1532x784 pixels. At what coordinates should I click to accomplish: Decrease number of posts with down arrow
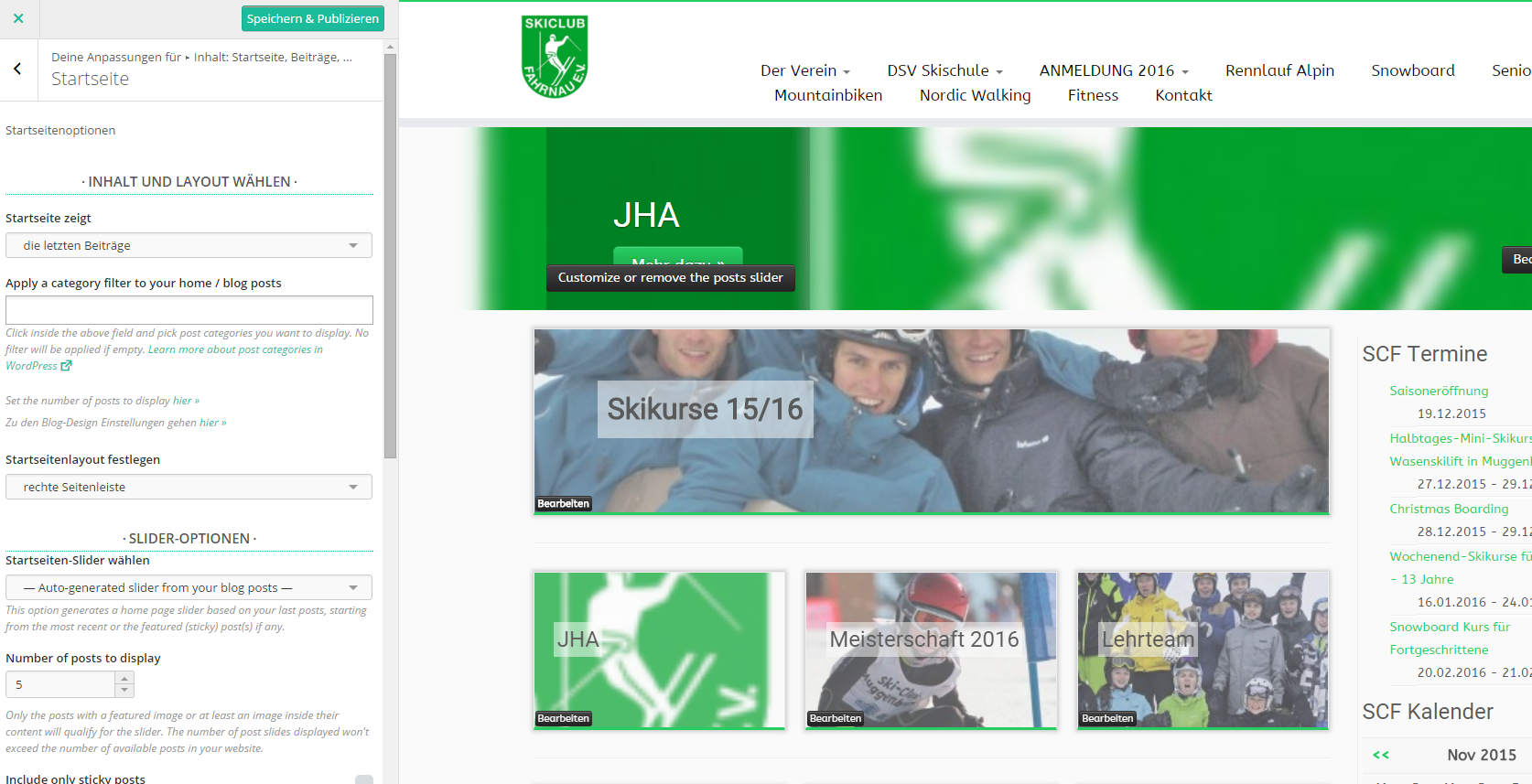pyautogui.click(x=124, y=690)
